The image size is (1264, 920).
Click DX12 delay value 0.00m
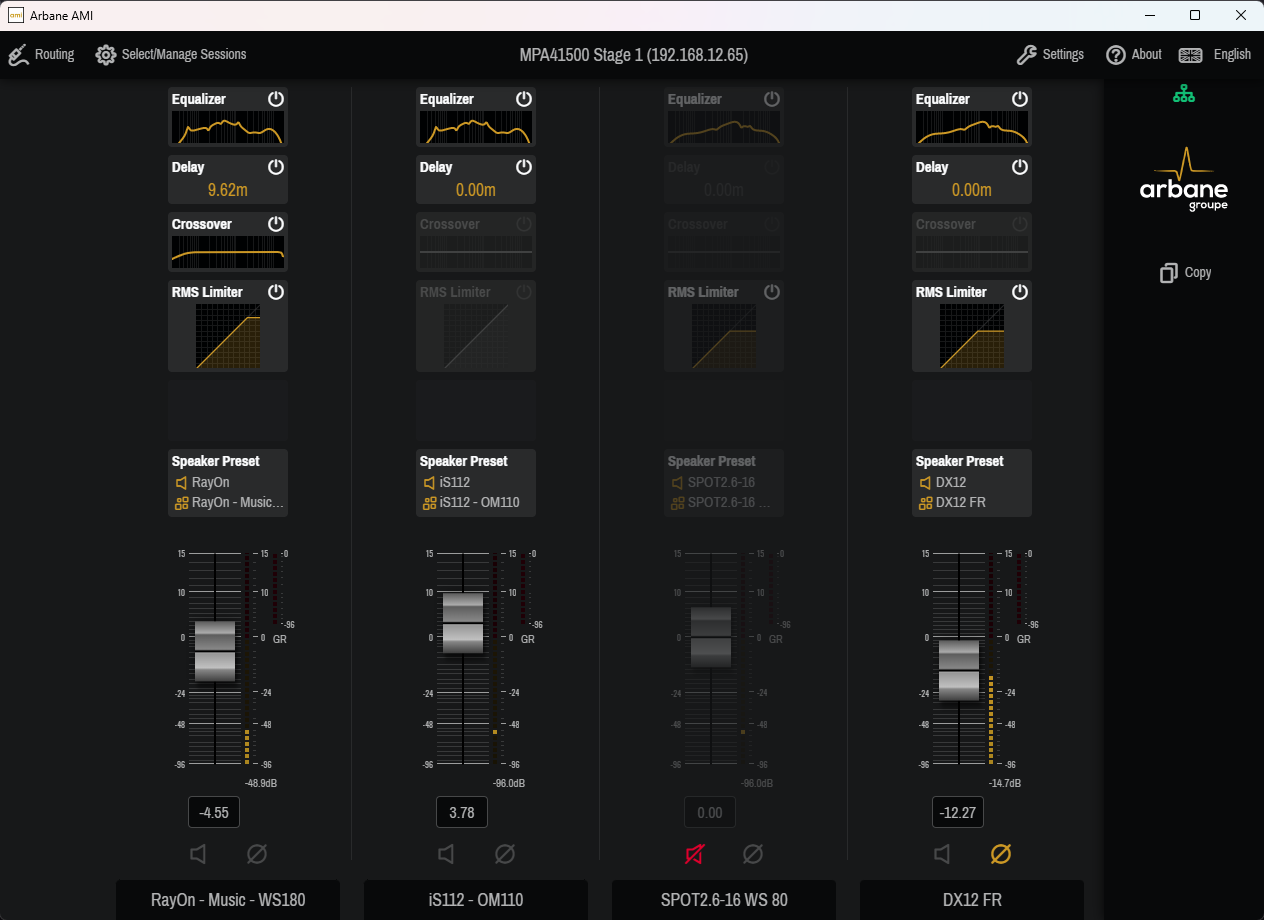click(972, 190)
